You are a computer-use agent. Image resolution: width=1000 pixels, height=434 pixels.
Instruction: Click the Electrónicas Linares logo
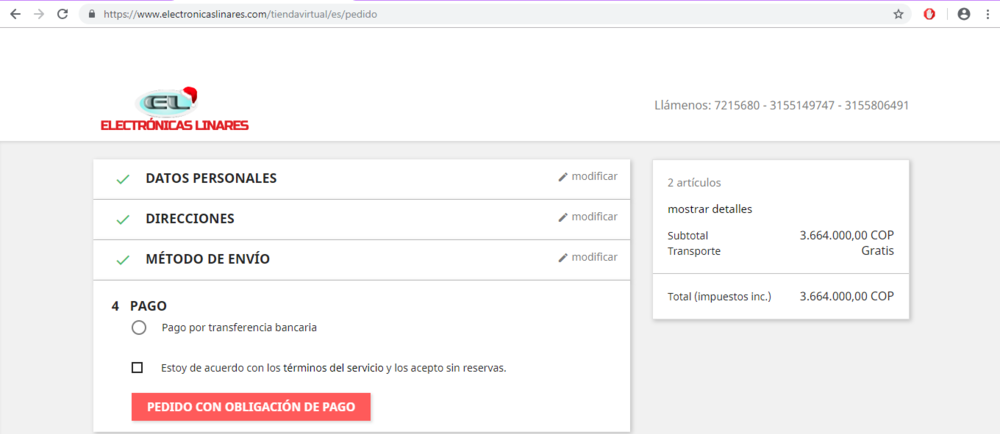point(174,109)
